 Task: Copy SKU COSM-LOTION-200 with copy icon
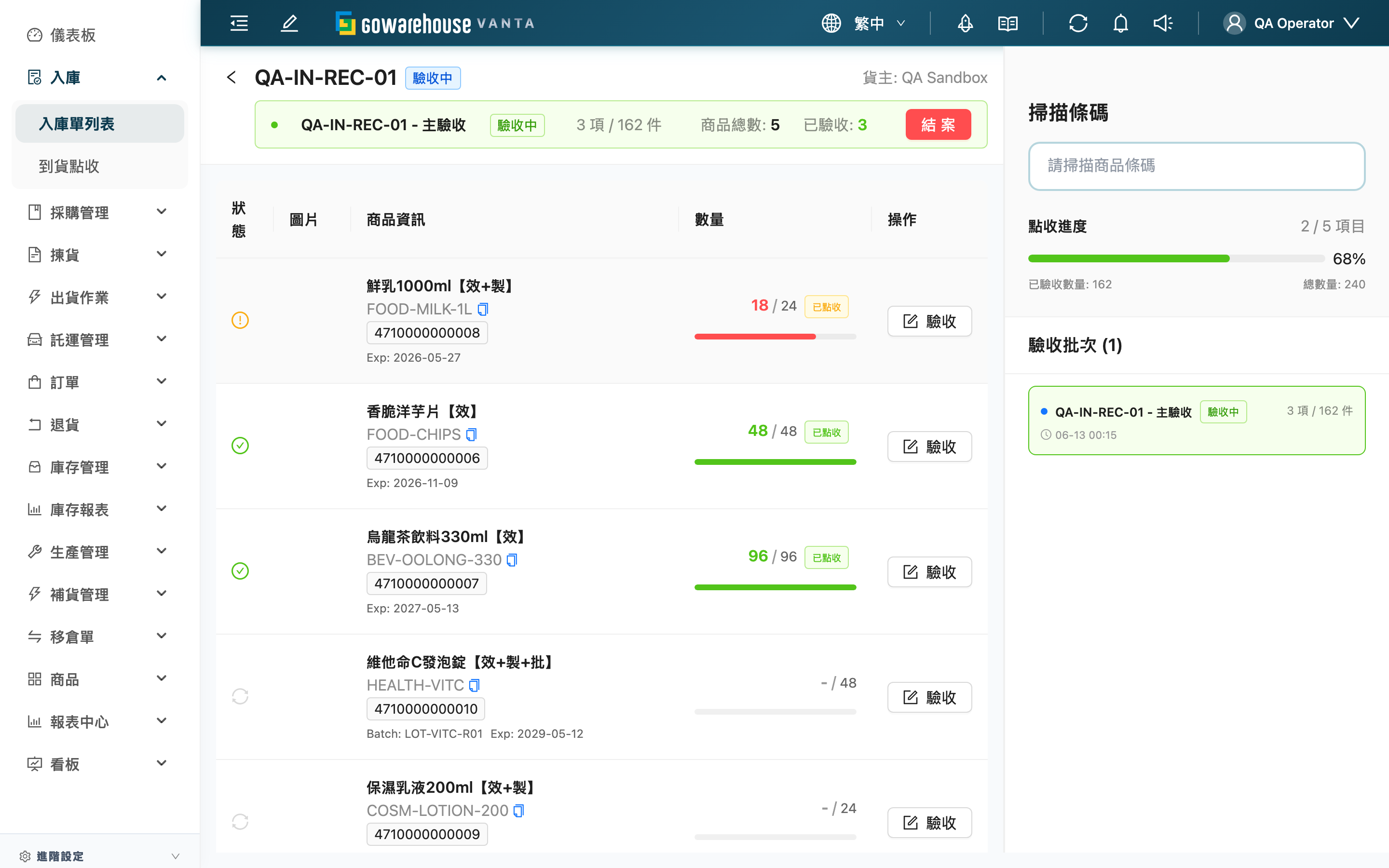[519, 811]
